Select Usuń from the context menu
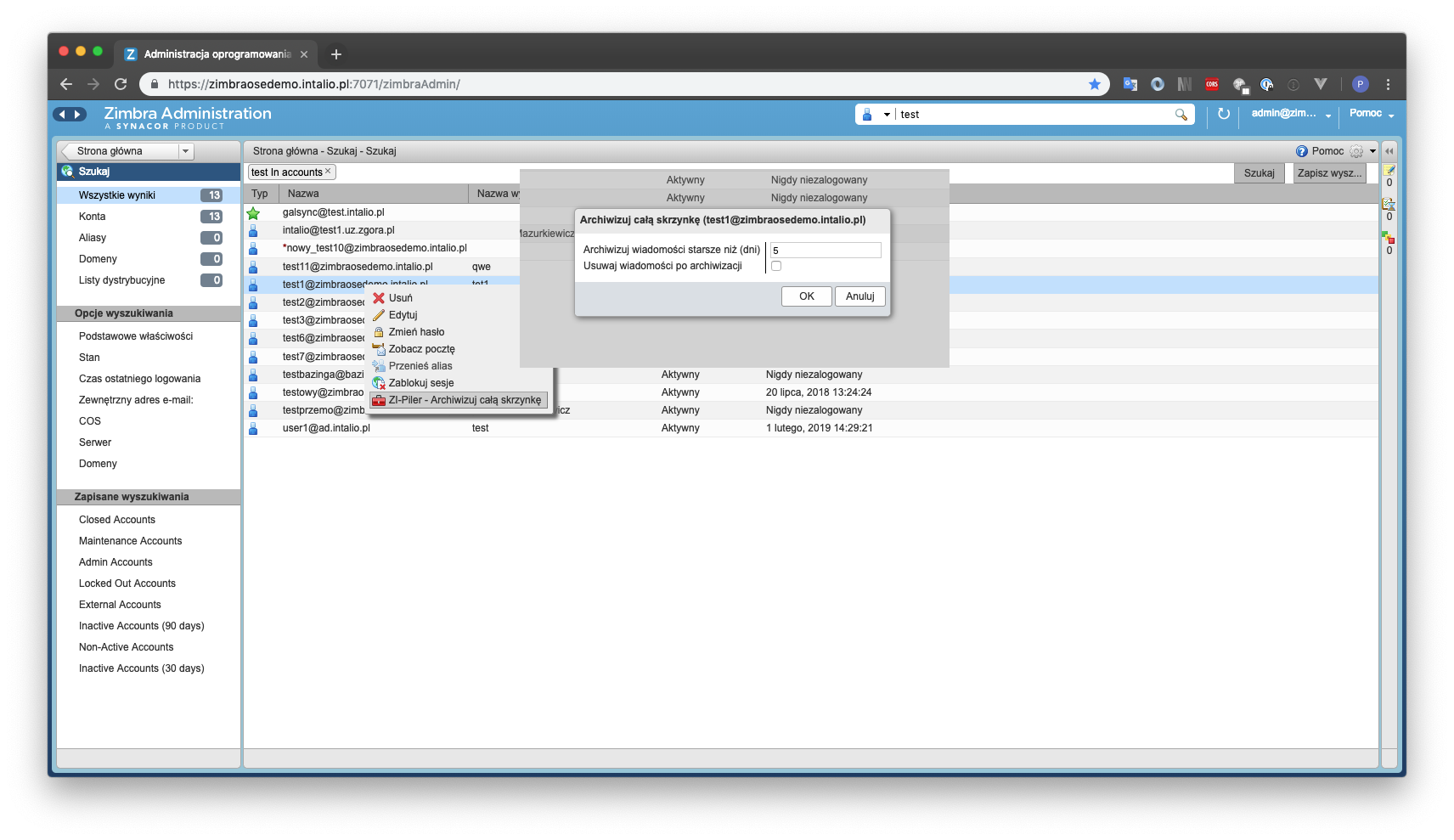 coord(460,298)
